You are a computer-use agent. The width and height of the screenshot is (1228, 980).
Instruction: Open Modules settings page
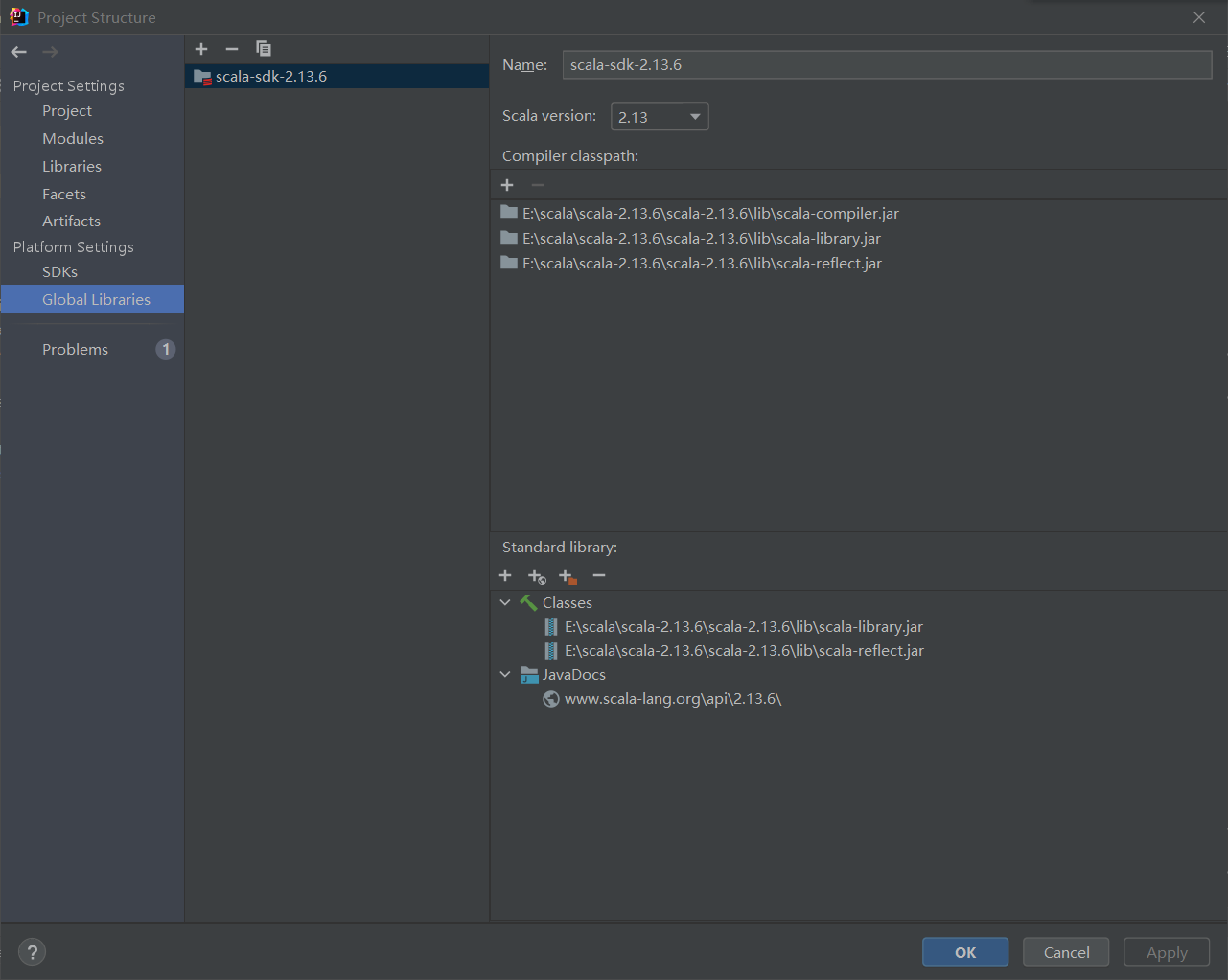click(x=73, y=139)
